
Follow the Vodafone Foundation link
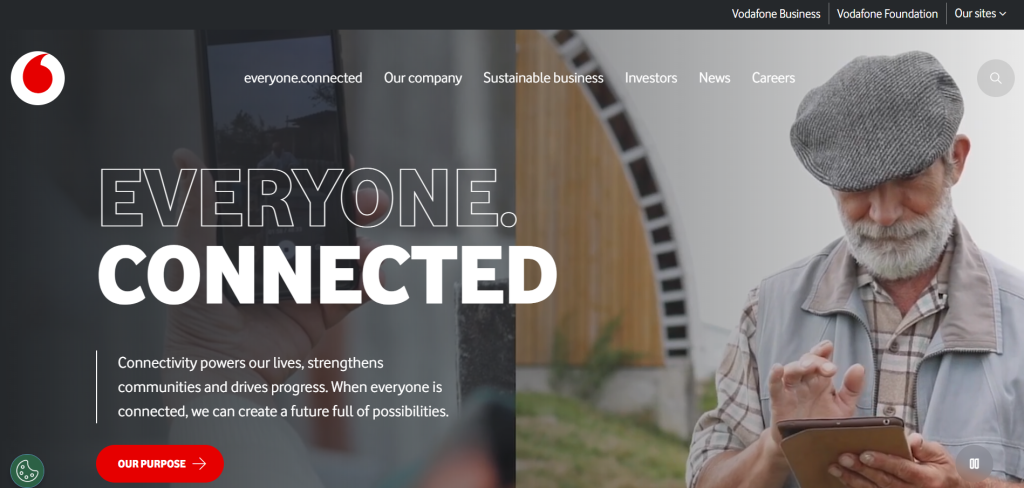click(x=887, y=14)
